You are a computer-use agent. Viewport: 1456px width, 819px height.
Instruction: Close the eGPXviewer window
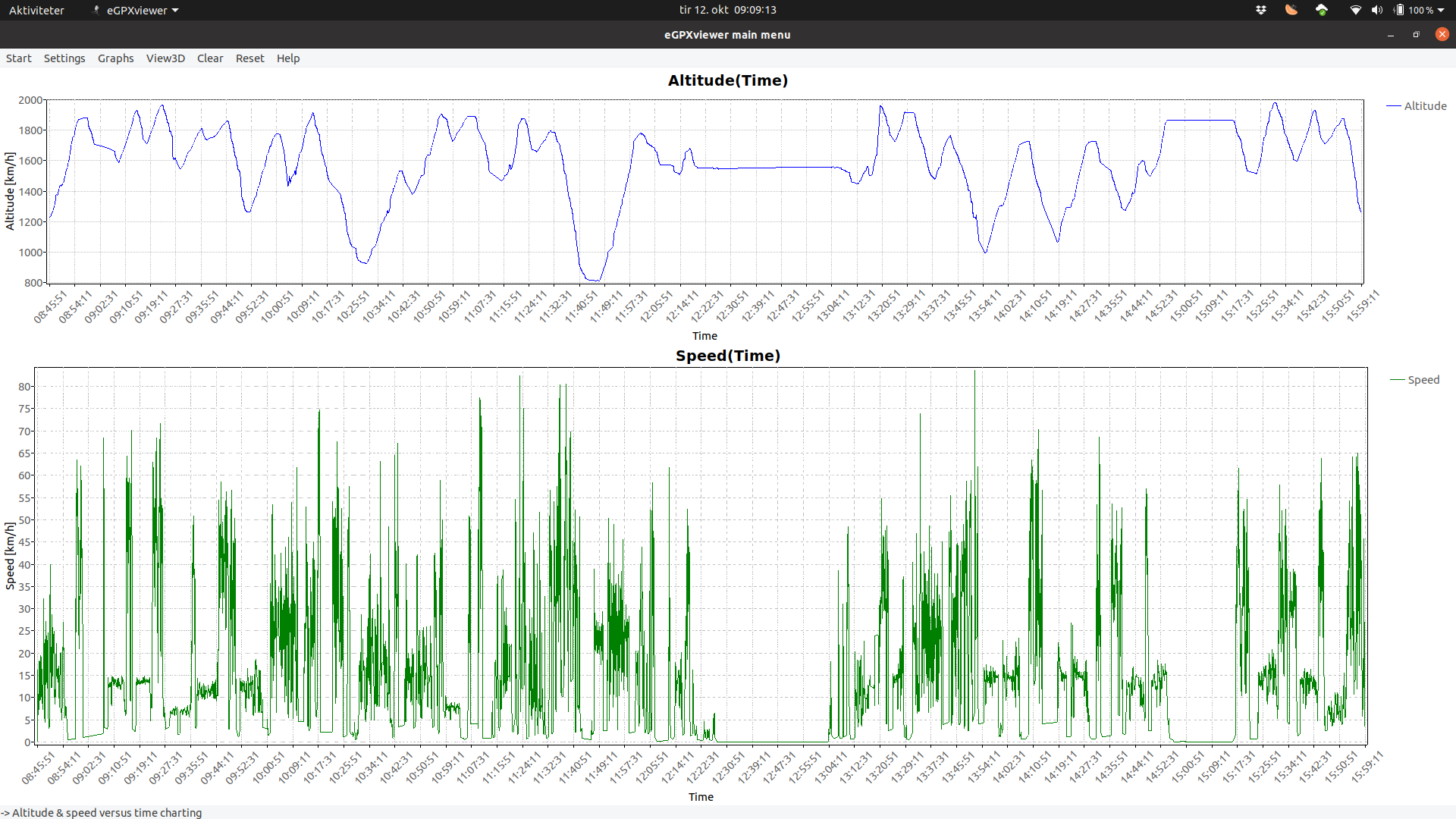pos(1442,34)
